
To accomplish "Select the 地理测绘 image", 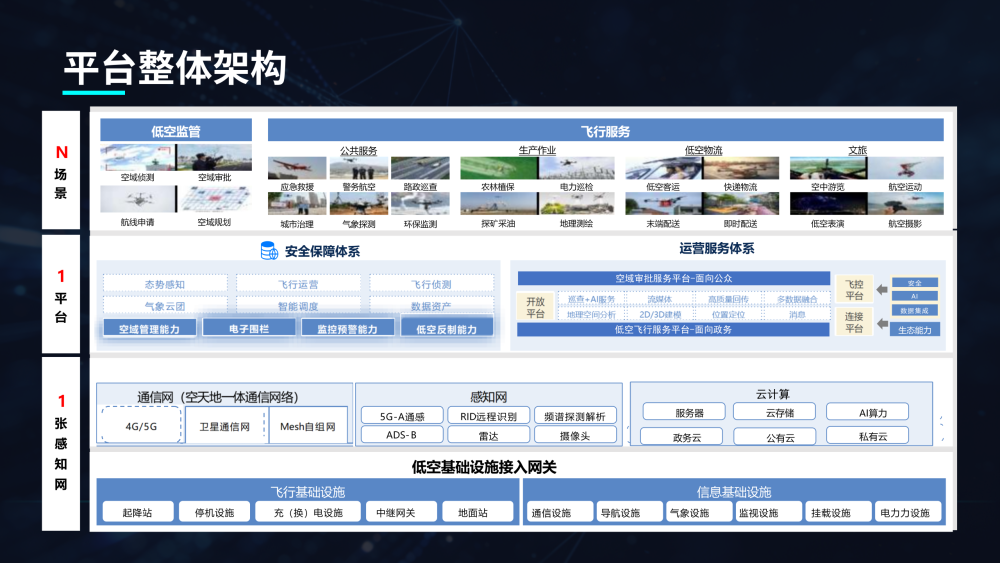I will (577, 204).
